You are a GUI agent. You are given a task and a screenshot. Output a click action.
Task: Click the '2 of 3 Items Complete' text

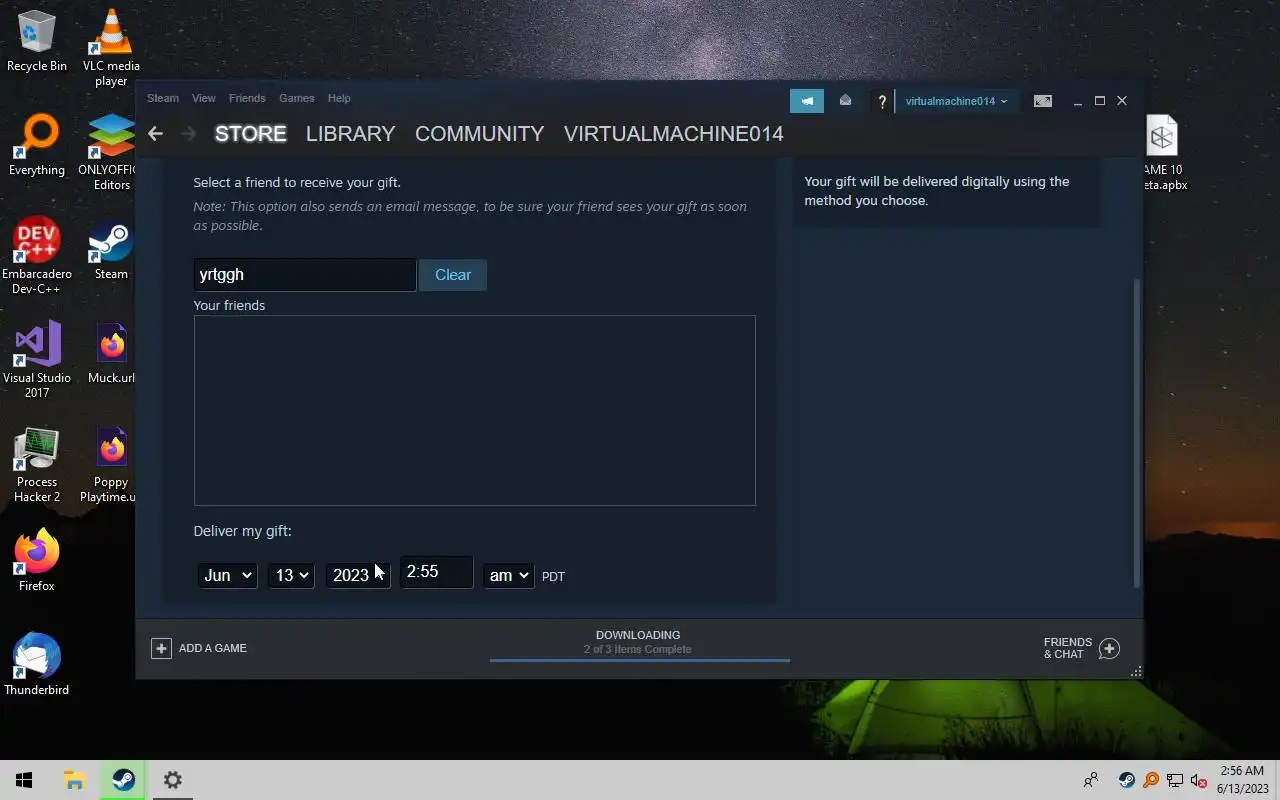[x=637, y=649]
